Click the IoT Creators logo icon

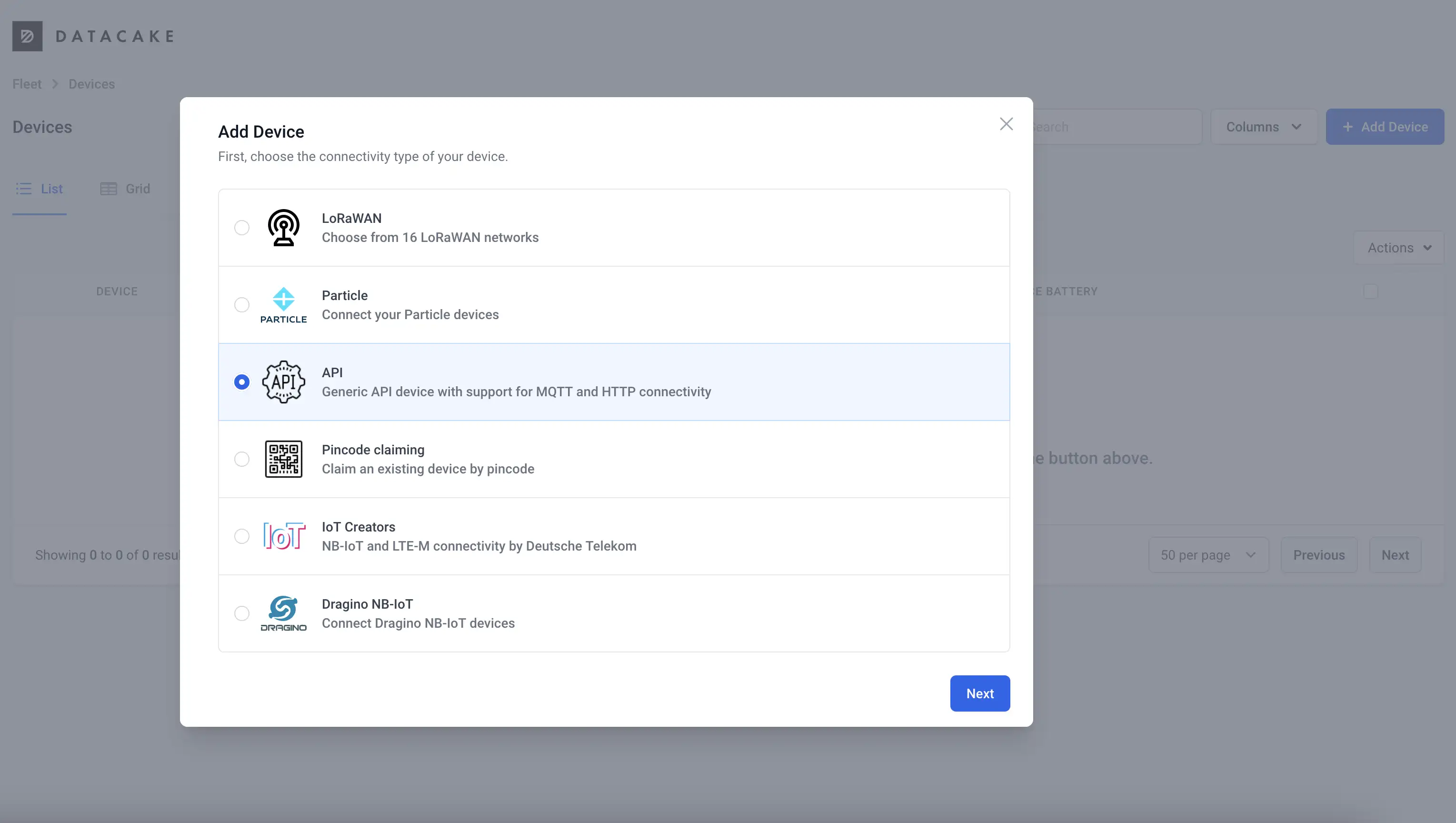(x=284, y=536)
